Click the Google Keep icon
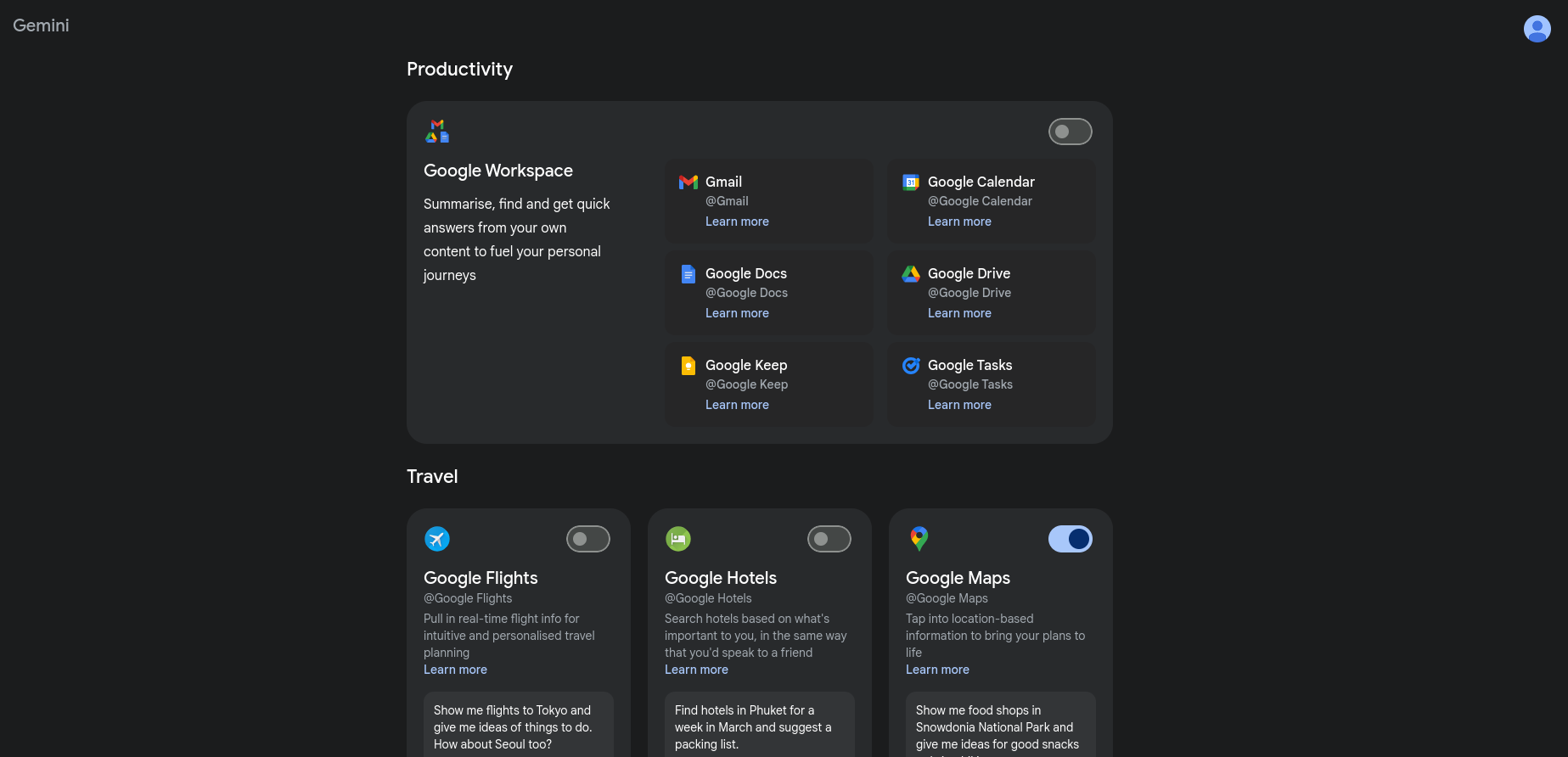This screenshot has height=757, width=1568. coord(688,366)
